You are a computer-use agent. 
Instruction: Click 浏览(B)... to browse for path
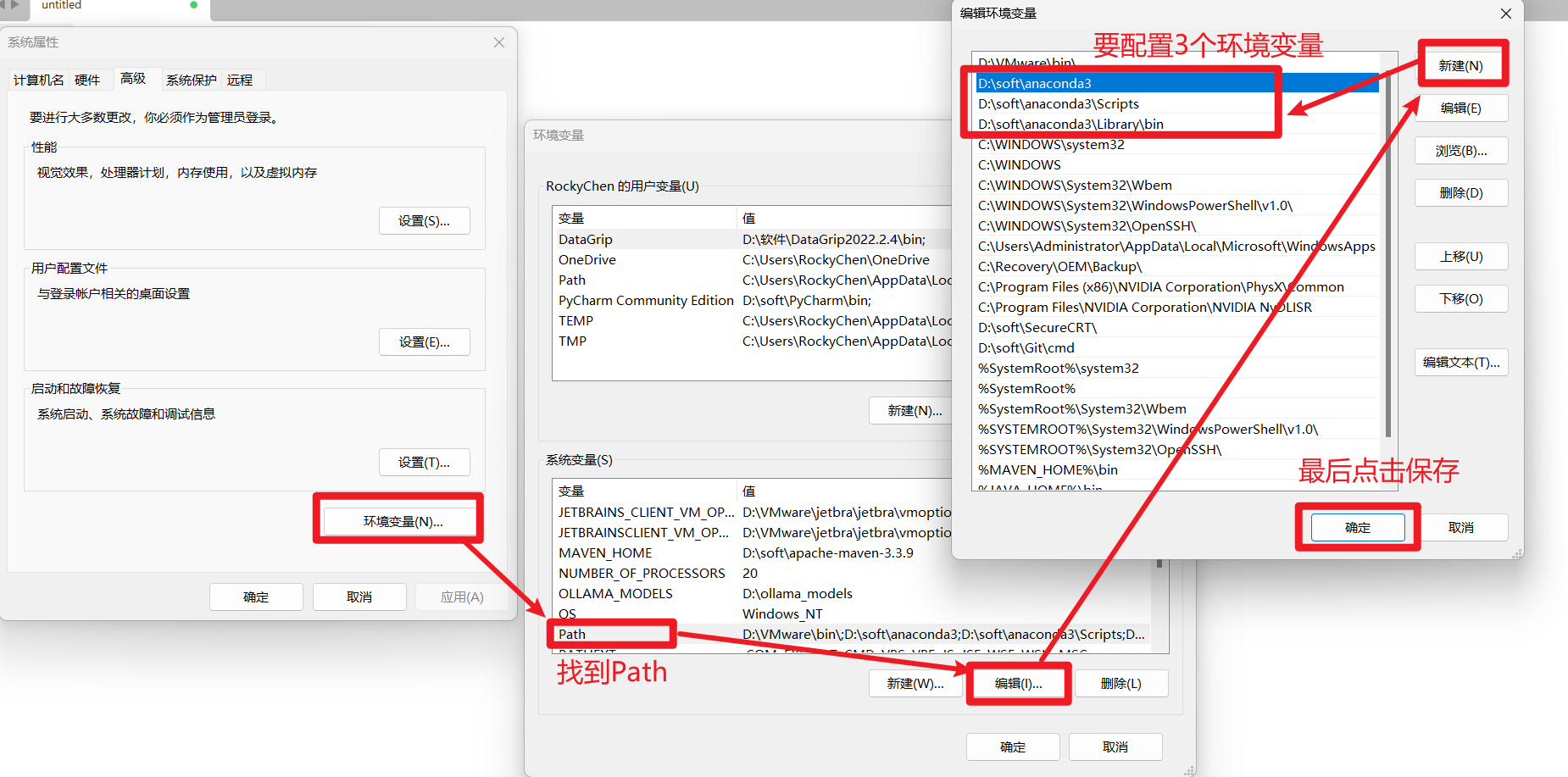(x=1460, y=150)
